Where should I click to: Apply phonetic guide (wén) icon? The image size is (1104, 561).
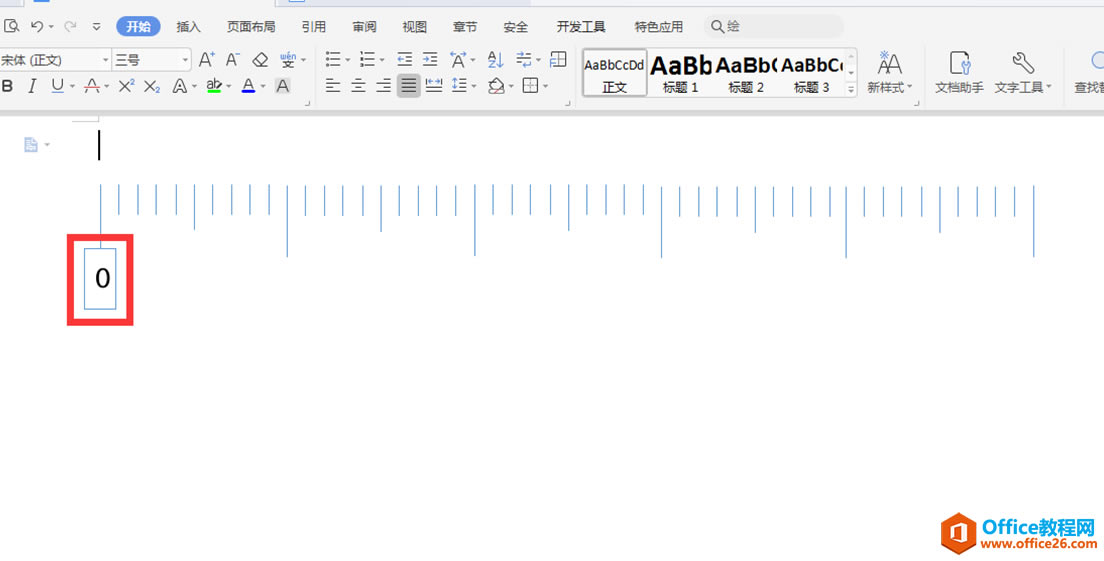(x=288, y=60)
